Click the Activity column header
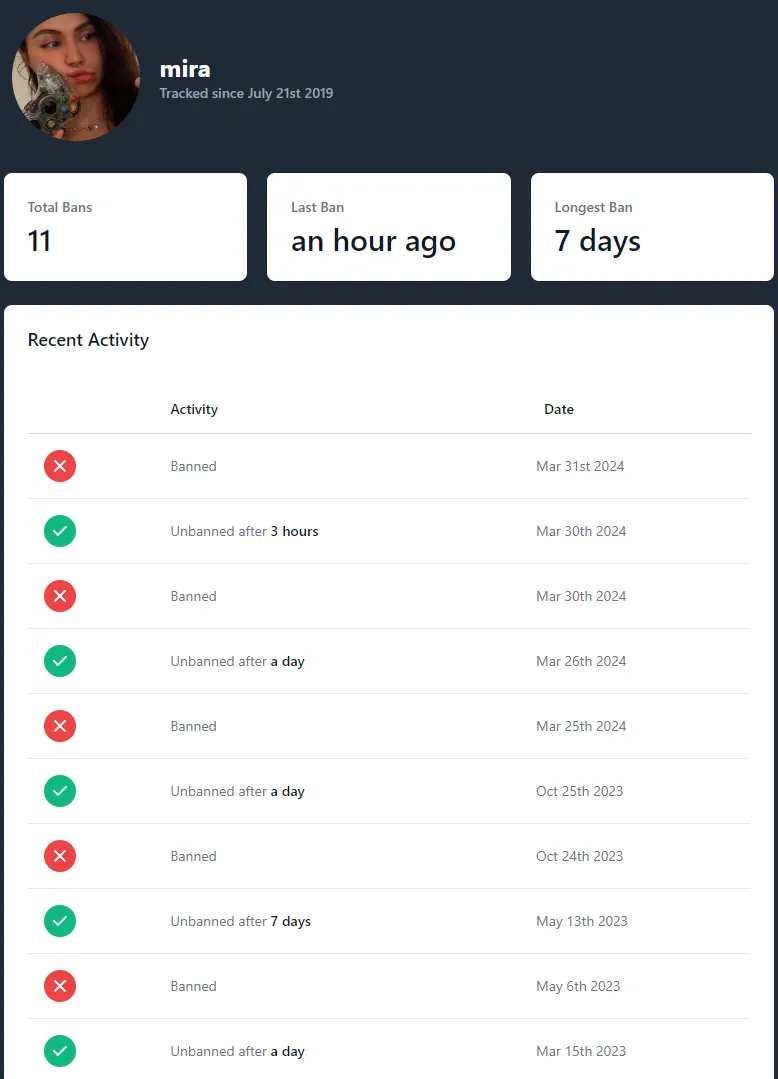The height and width of the screenshot is (1079, 778). 194,409
